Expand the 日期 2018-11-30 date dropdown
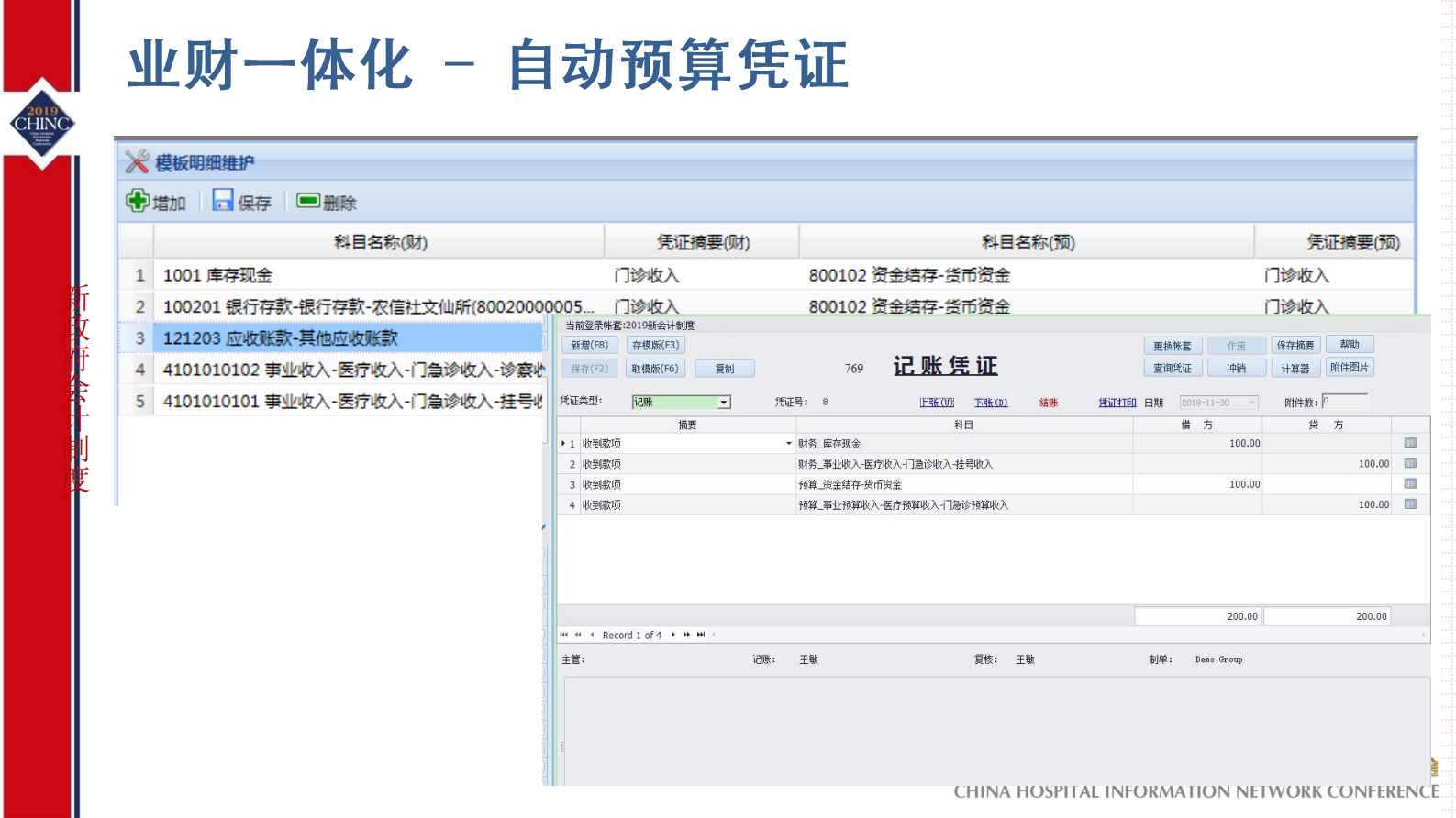Image resolution: width=1456 pixels, height=818 pixels. click(x=1251, y=403)
